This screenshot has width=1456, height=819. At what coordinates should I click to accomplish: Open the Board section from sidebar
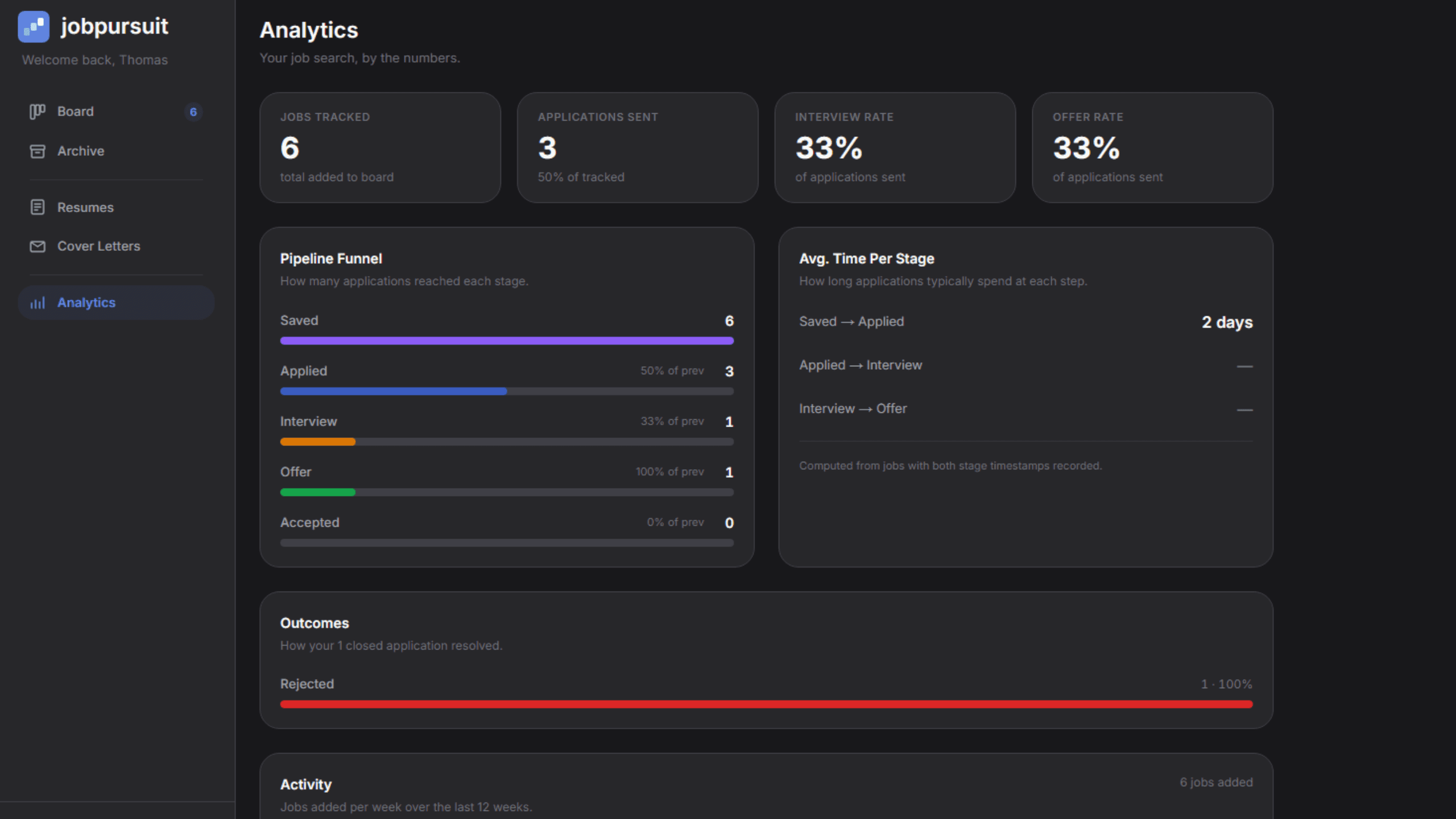(75, 111)
